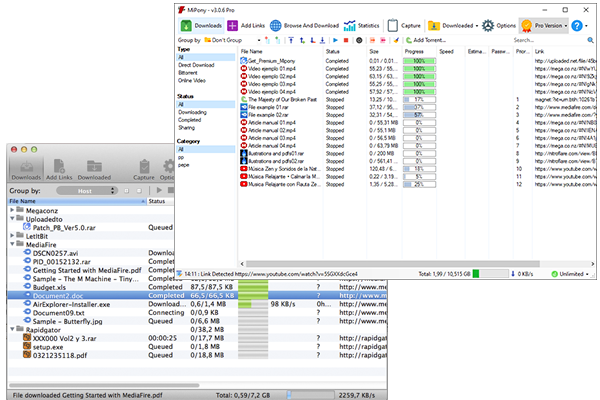
Task: Click the Move to top arrow icon
Action: tap(291, 40)
